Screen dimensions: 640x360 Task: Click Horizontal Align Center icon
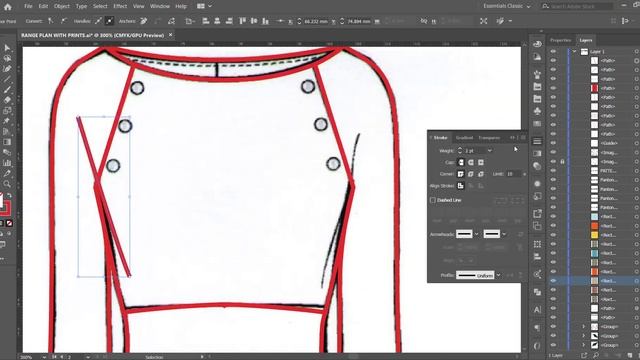point(217,21)
